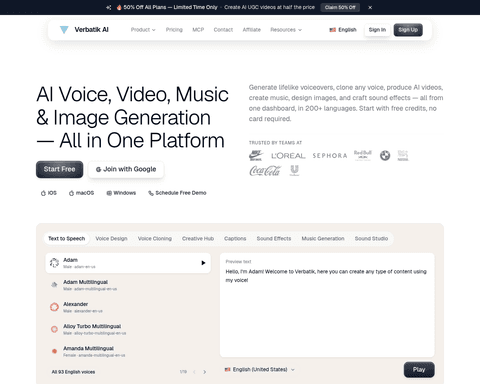Click the Sign Up button
Viewport: 480px width, 384px height.
coord(408,30)
